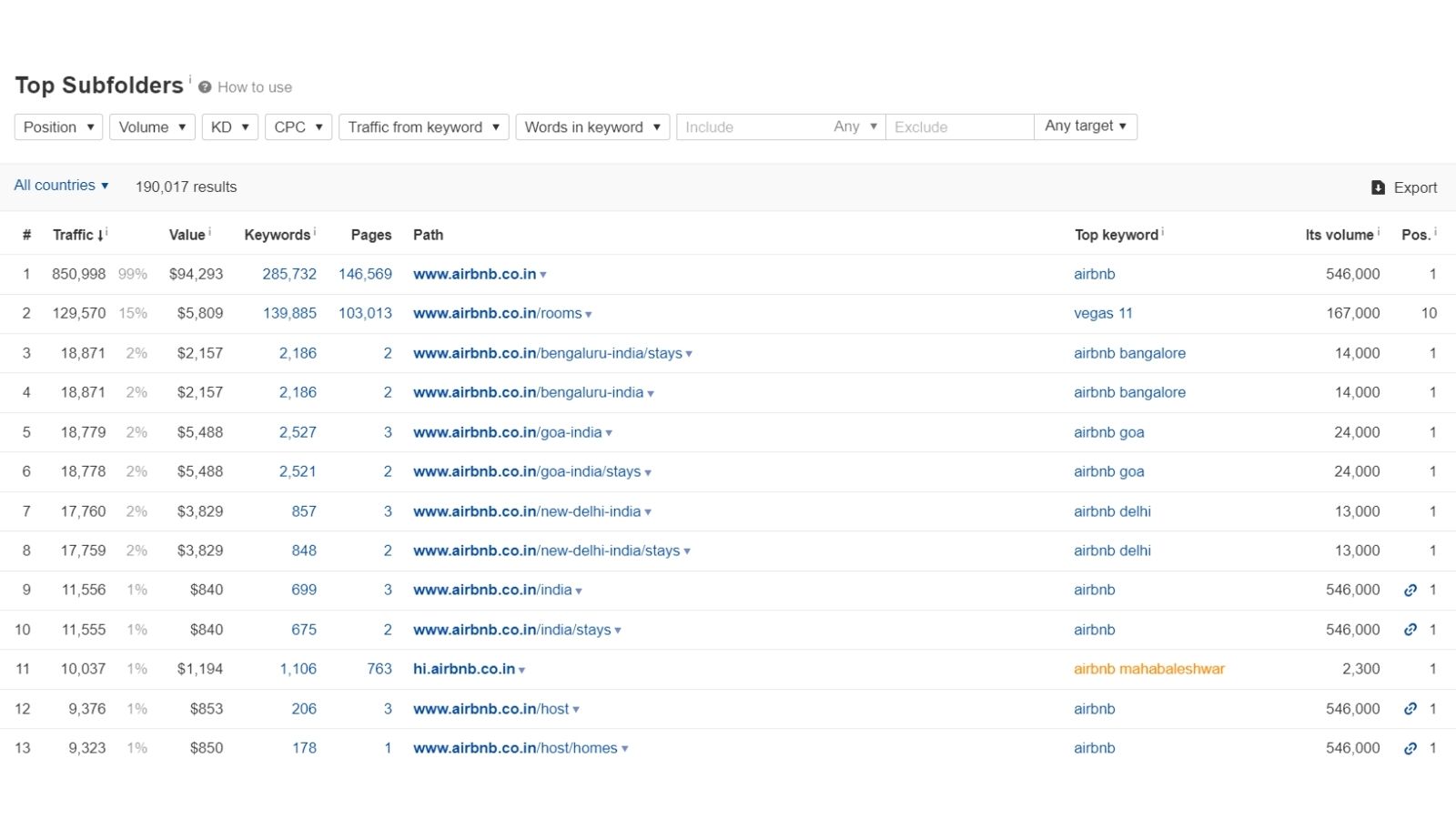The width and height of the screenshot is (1456, 819).
Task: Click the Exclude keyword input field
Action: click(959, 127)
